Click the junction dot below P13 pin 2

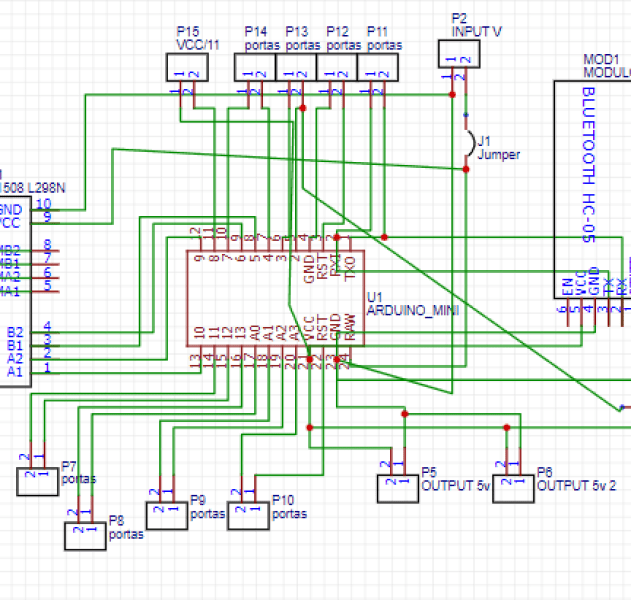[x=303, y=108]
